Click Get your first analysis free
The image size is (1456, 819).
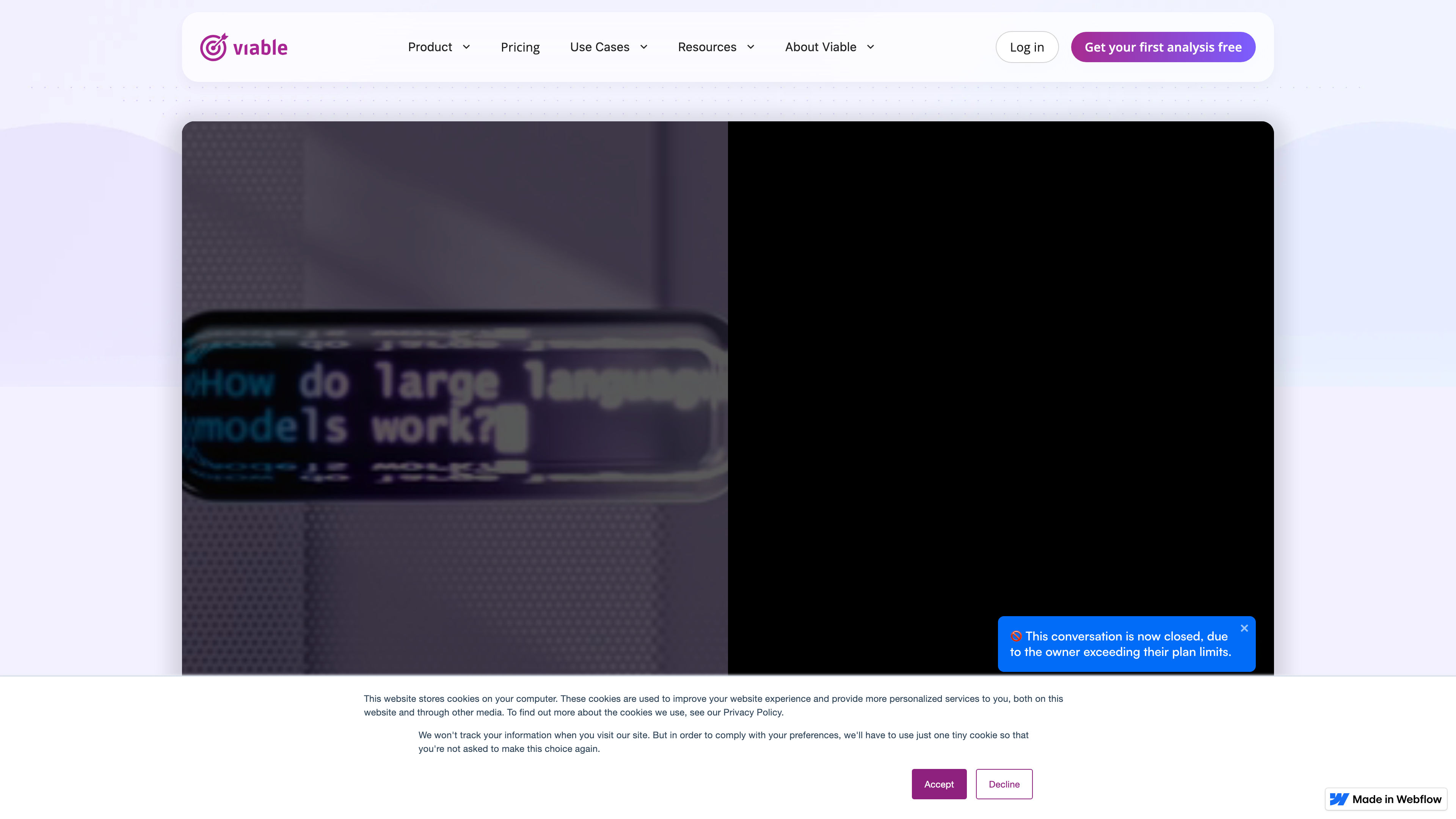[x=1163, y=47]
